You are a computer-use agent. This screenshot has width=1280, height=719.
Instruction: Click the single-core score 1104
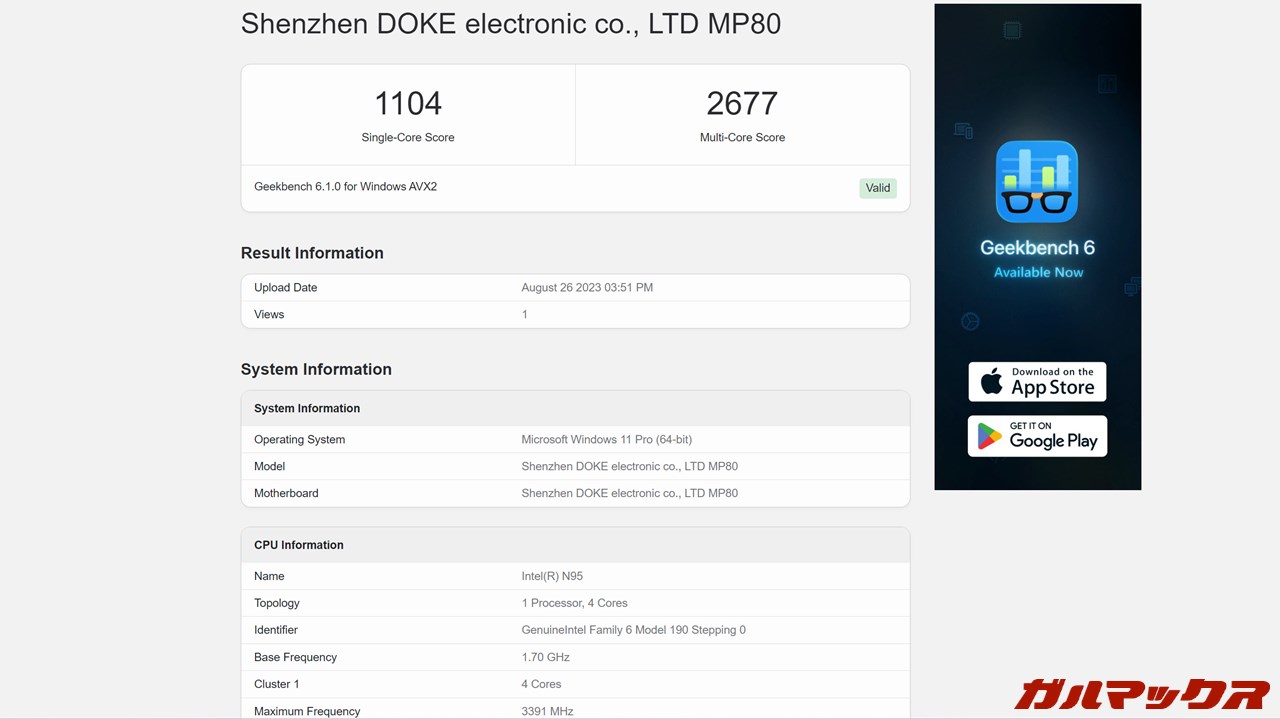[408, 103]
